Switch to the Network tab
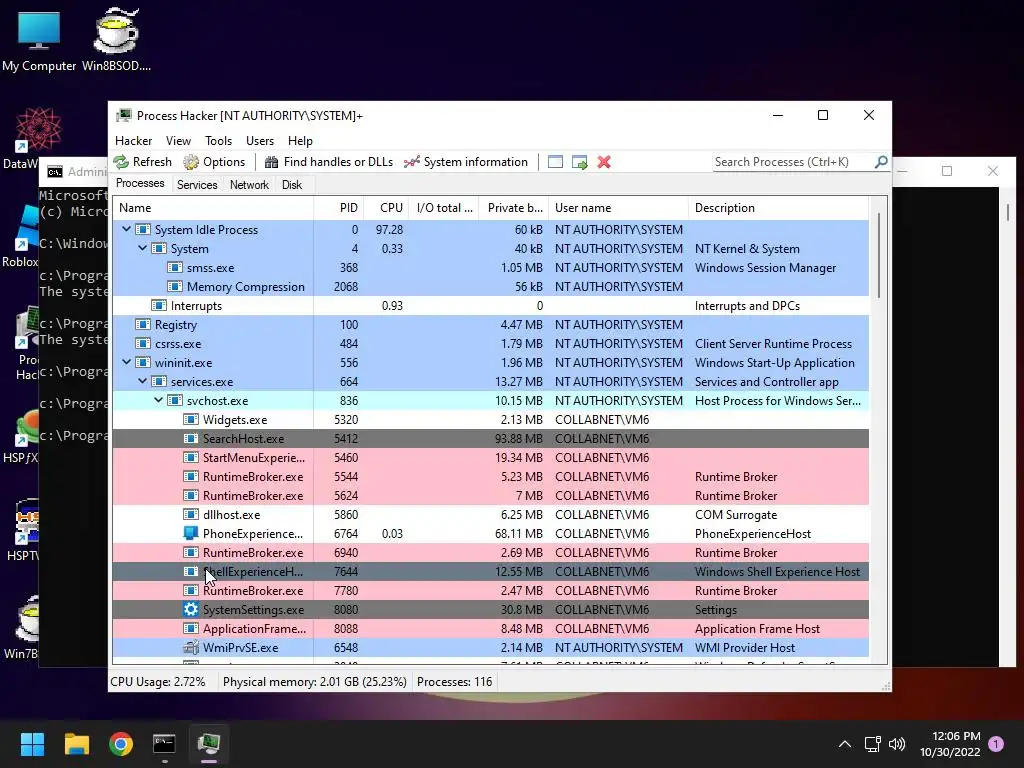 249,185
